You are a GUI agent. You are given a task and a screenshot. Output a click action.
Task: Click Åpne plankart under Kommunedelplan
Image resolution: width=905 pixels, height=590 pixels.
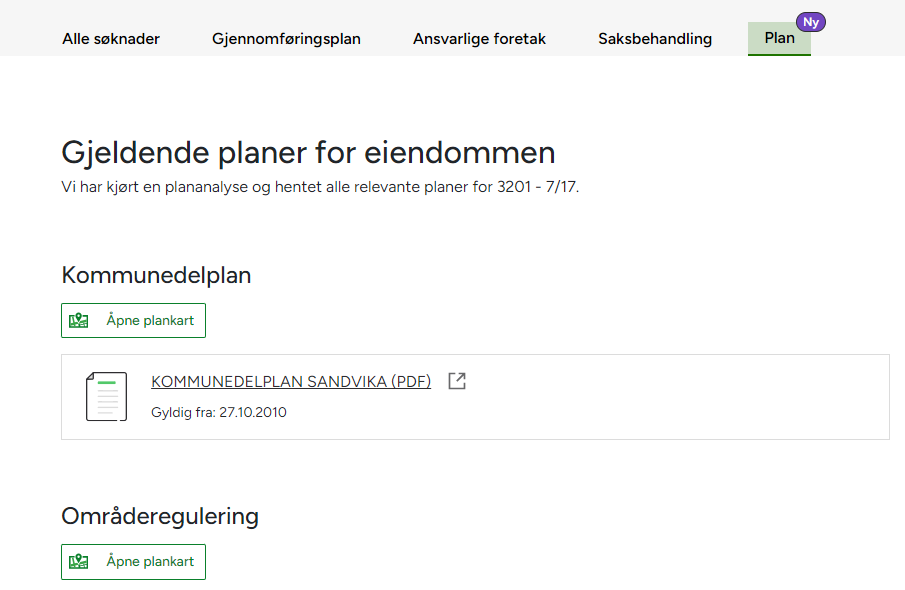tap(133, 320)
